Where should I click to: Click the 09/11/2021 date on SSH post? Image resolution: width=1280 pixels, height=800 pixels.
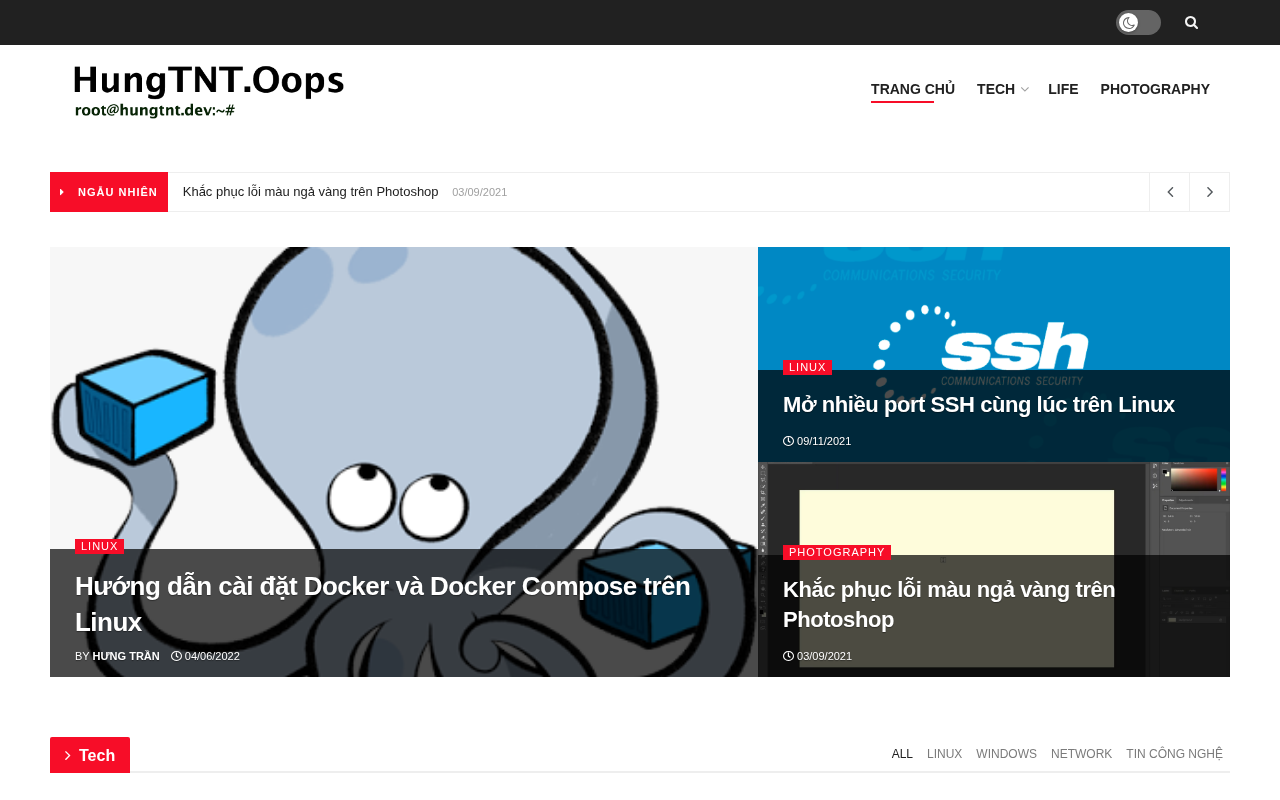coord(817,441)
